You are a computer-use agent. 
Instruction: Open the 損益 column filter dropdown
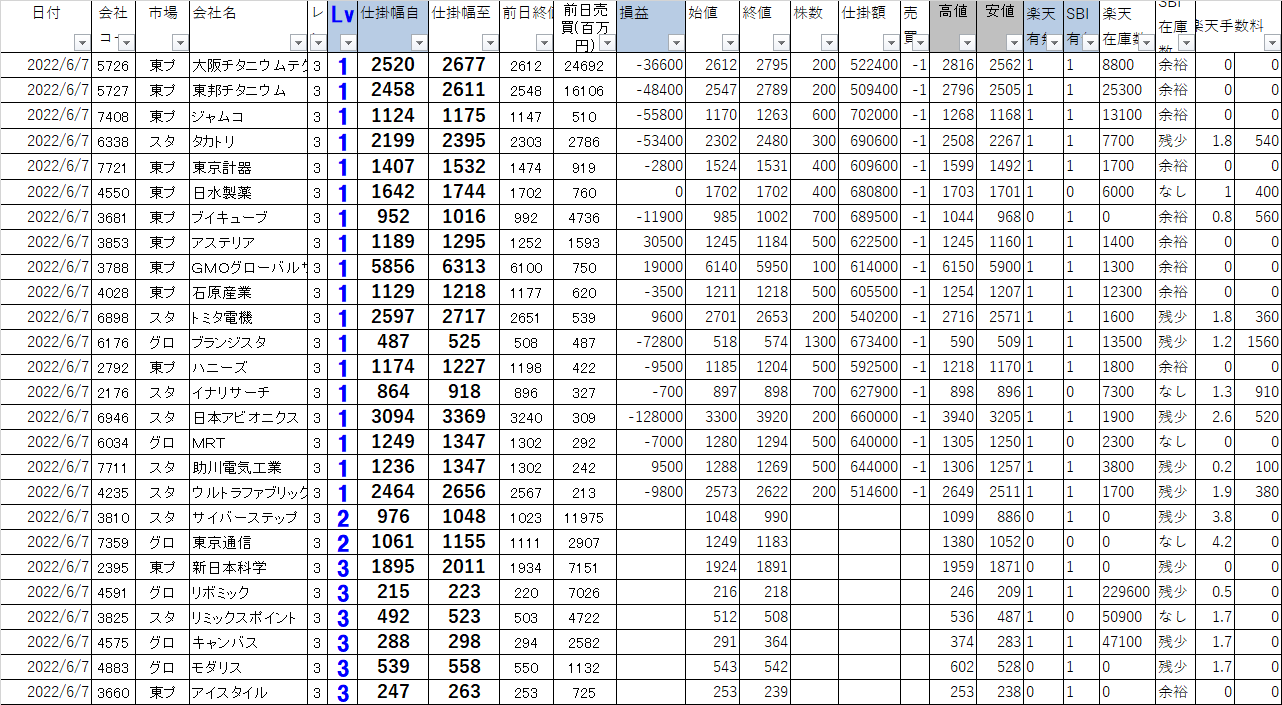tap(675, 43)
